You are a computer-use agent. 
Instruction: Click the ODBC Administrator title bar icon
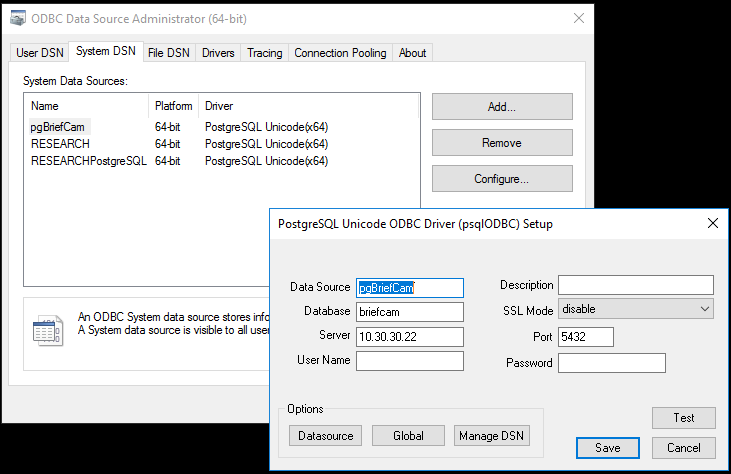point(18,19)
